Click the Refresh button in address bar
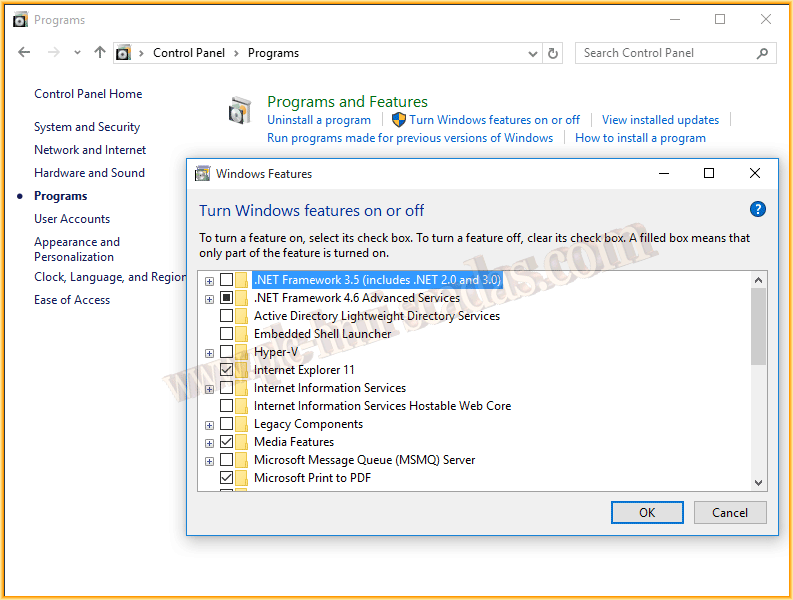The image size is (793, 600). click(554, 53)
